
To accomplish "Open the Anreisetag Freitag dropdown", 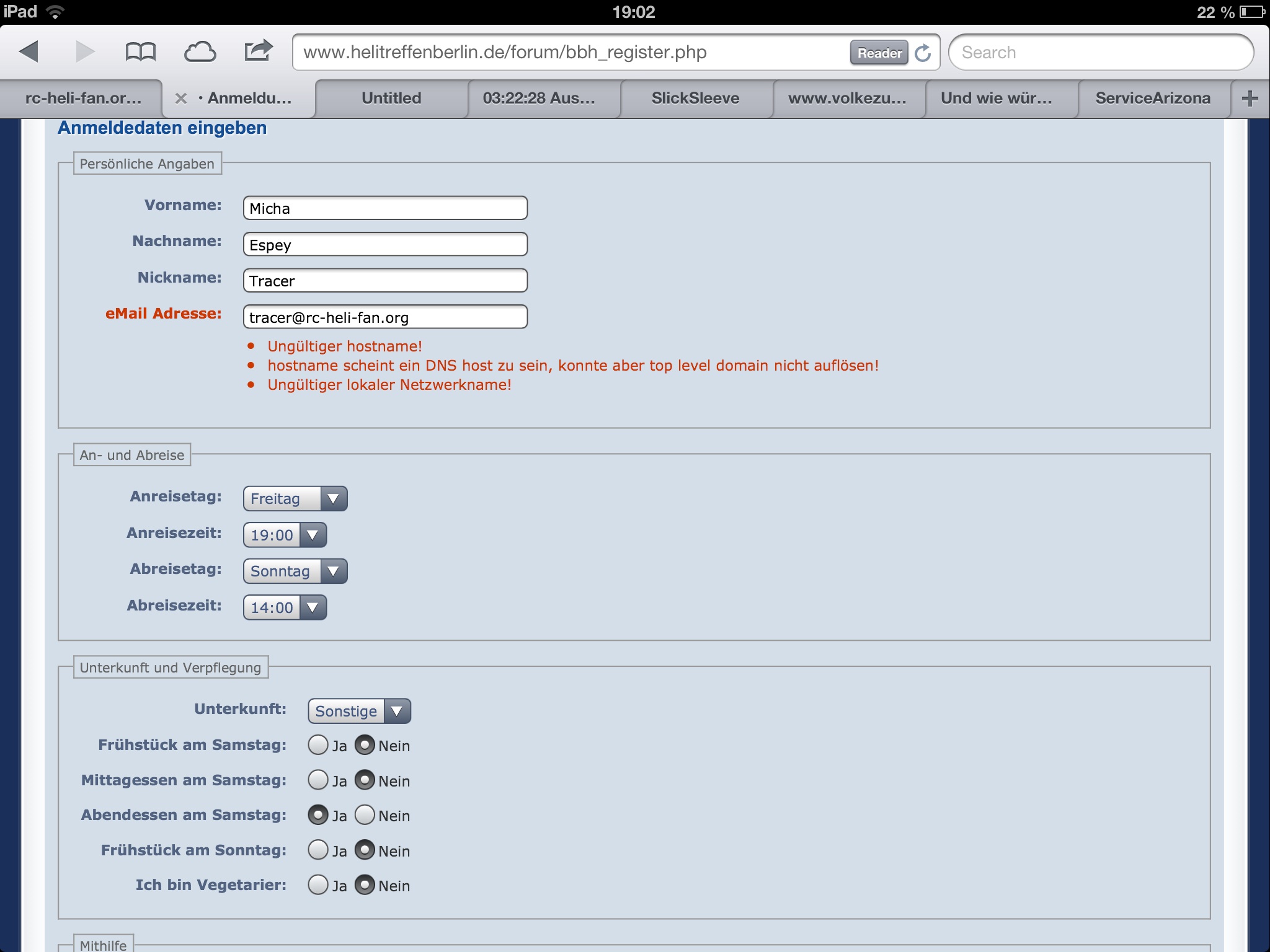I will coord(295,499).
